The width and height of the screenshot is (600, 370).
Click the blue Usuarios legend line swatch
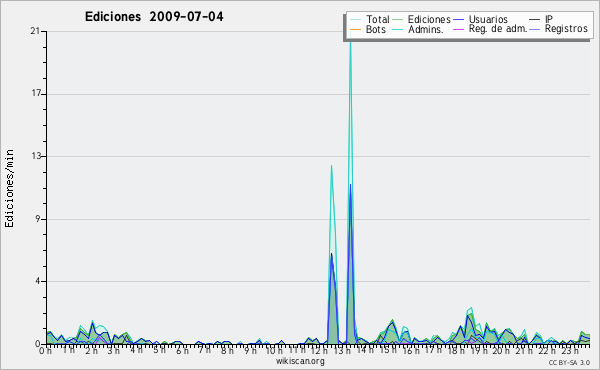tap(458, 20)
